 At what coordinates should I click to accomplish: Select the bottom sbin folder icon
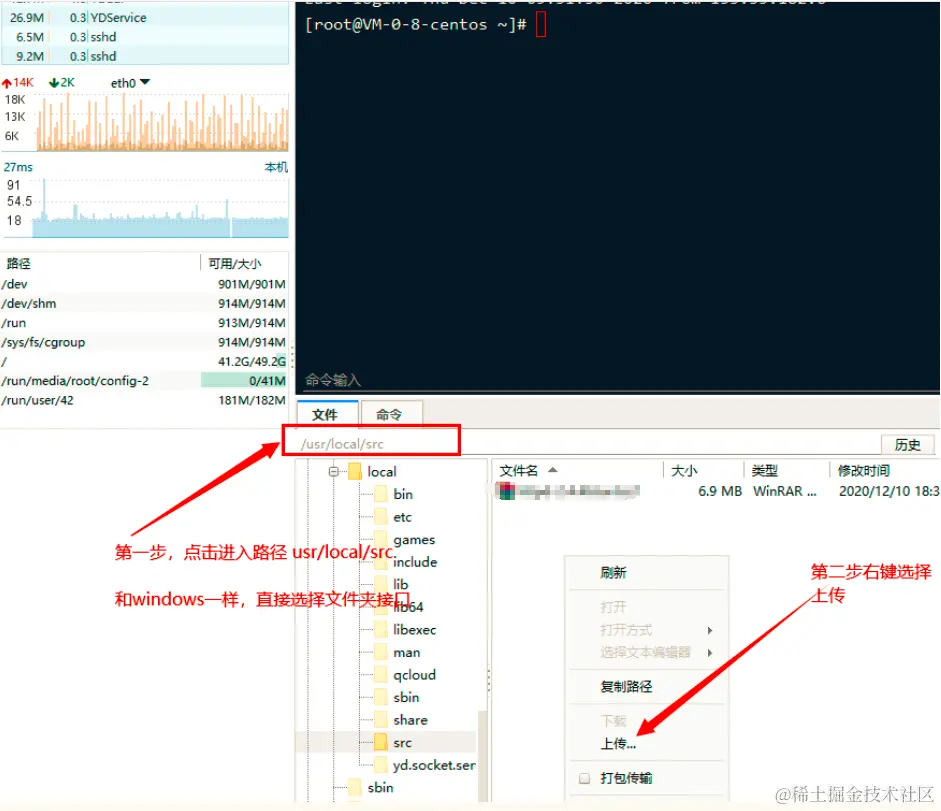(x=355, y=788)
